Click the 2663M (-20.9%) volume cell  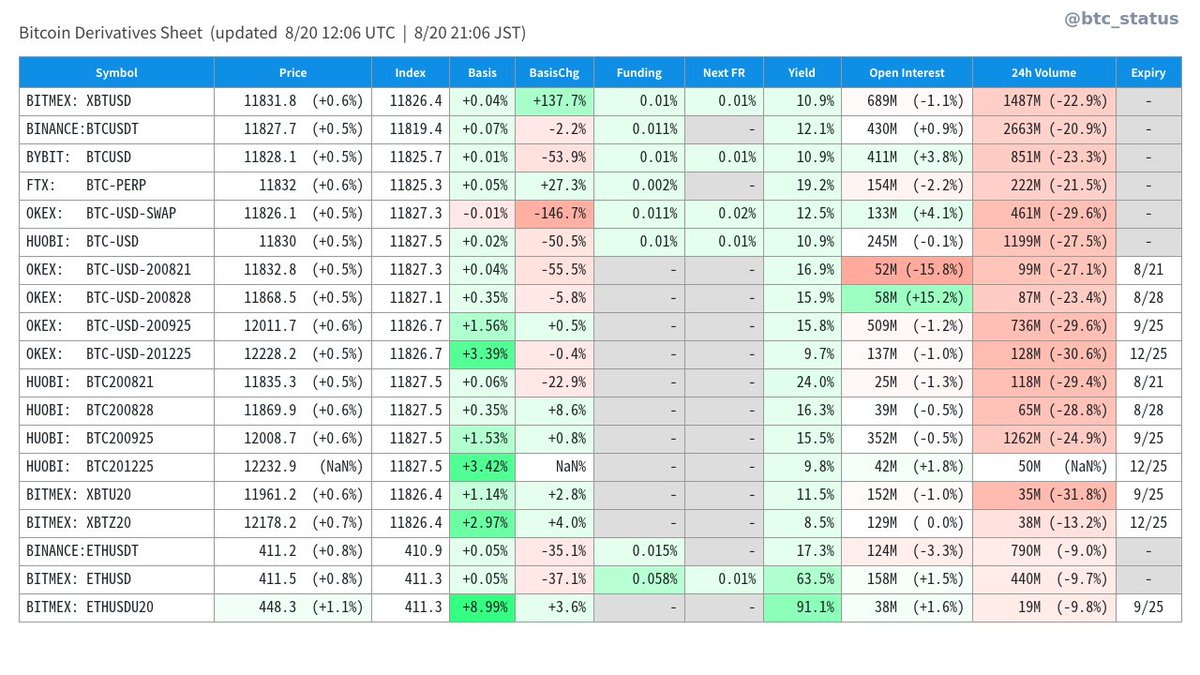(1044, 129)
